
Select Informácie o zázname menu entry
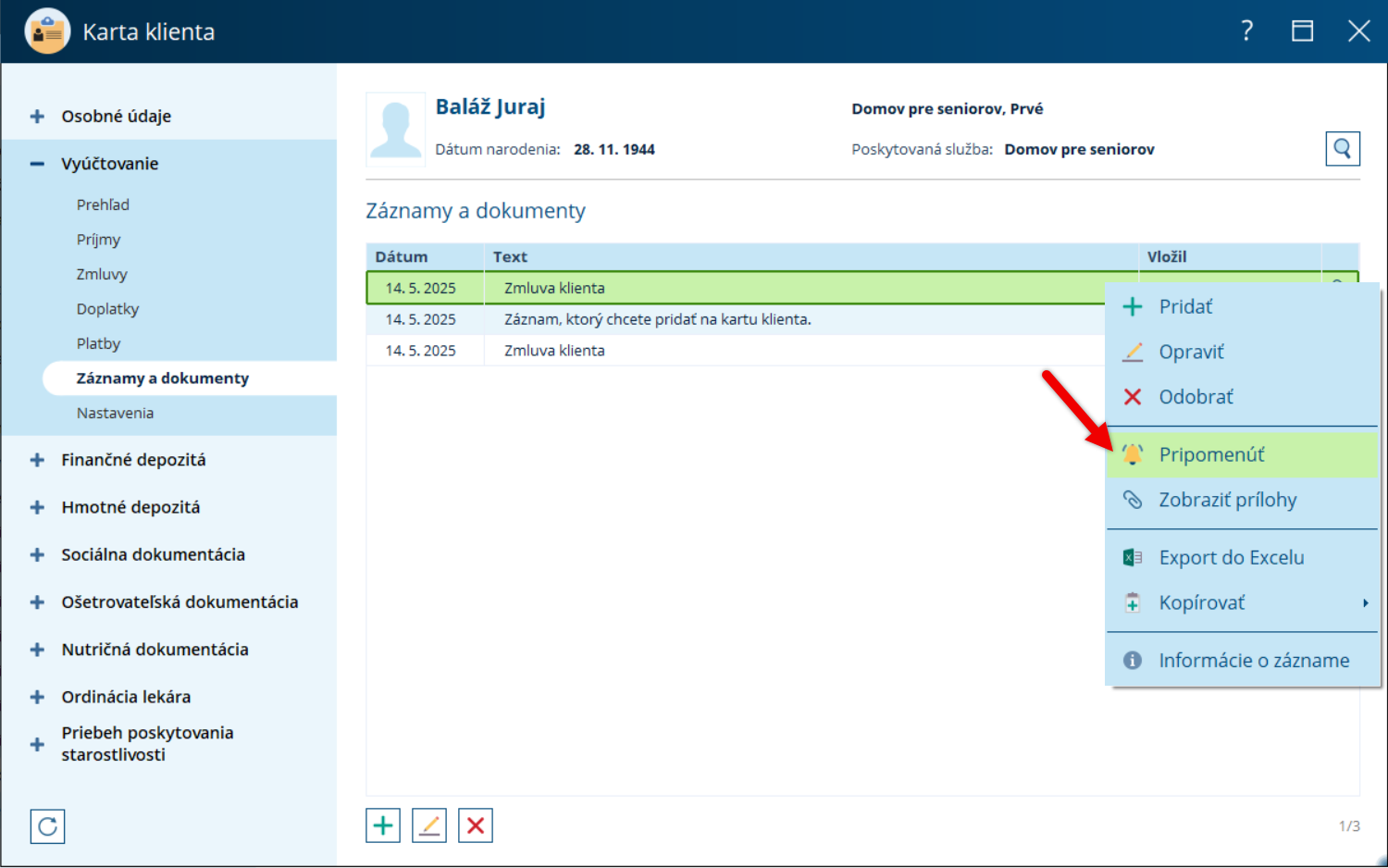pos(1243,660)
